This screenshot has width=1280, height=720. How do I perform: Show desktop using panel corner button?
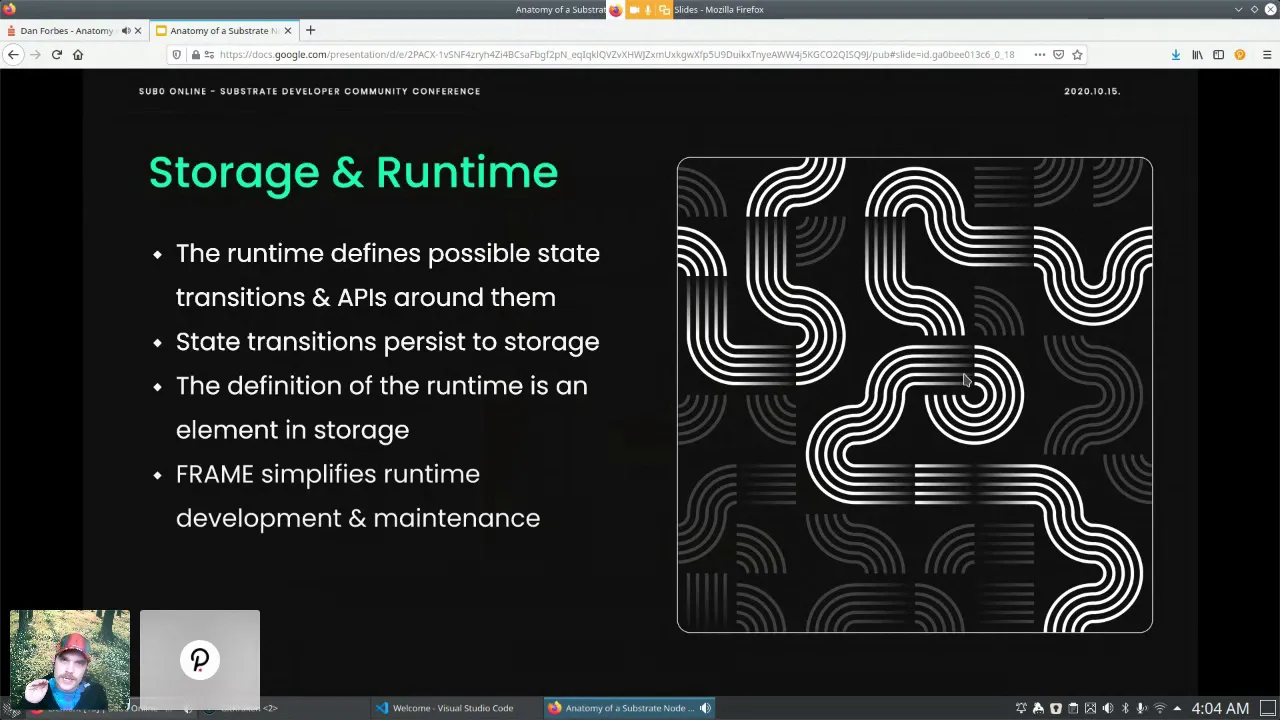(x=1267, y=709)
